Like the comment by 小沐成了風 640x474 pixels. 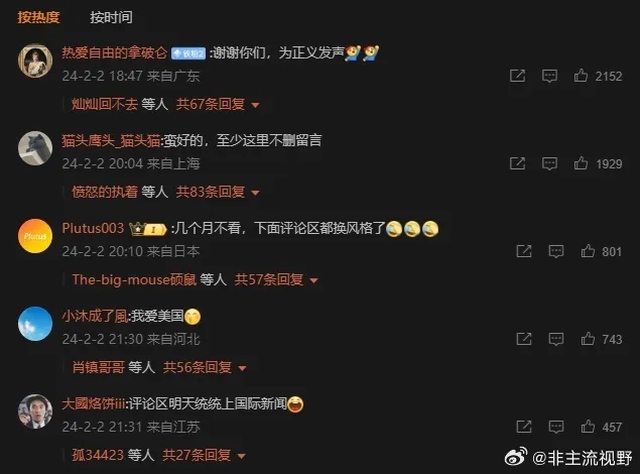tap(587, 339)
